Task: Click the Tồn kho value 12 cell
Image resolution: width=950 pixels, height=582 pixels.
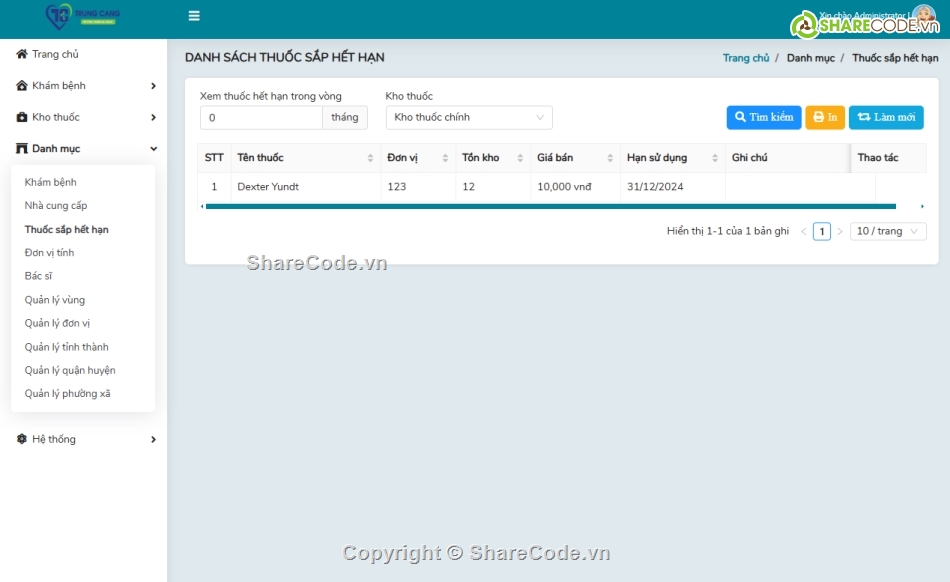Action: pyautogui.click(x=493, y=187)
